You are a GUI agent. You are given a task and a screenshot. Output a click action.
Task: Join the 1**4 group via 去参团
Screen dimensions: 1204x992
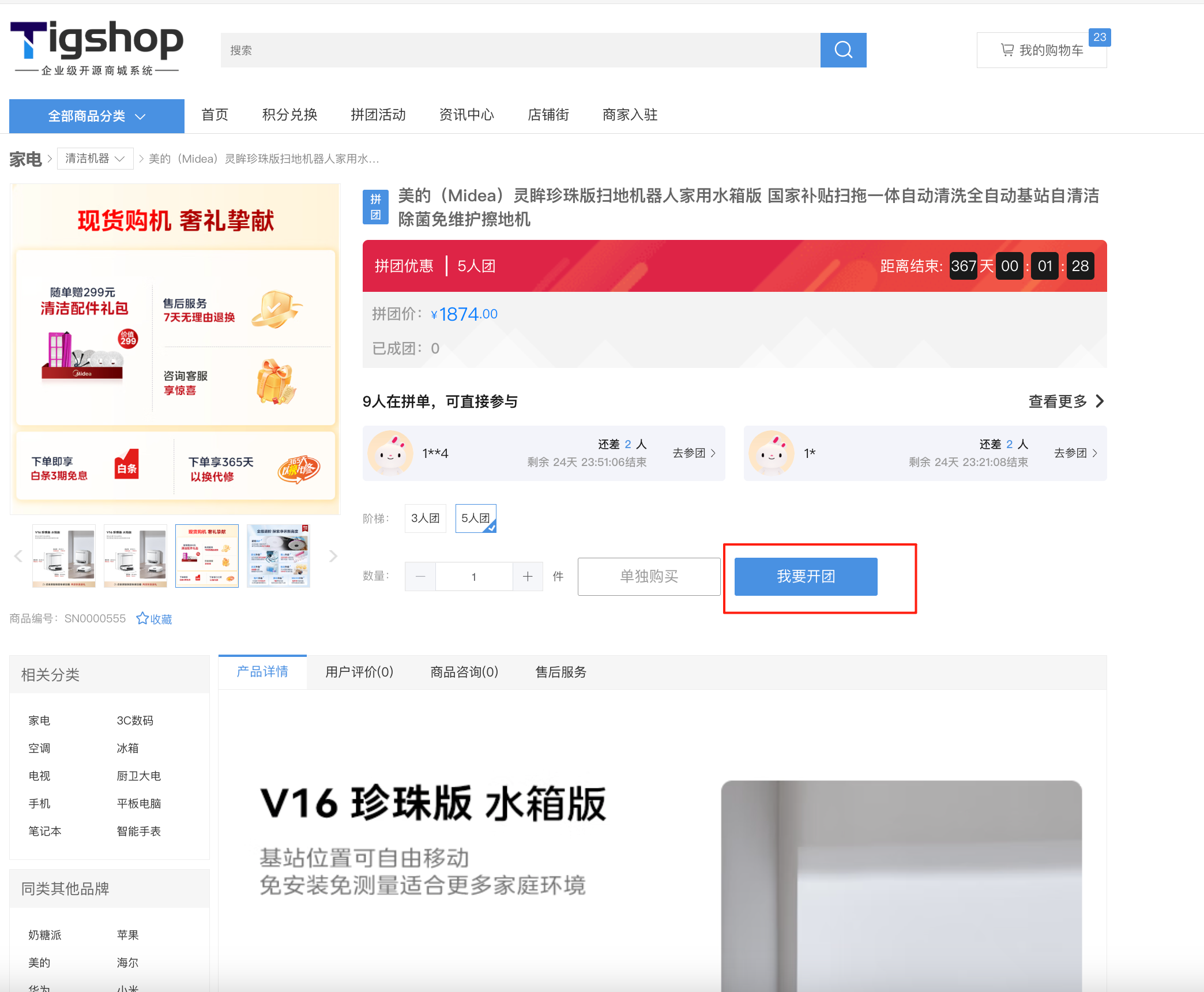[x=694, y=453]
